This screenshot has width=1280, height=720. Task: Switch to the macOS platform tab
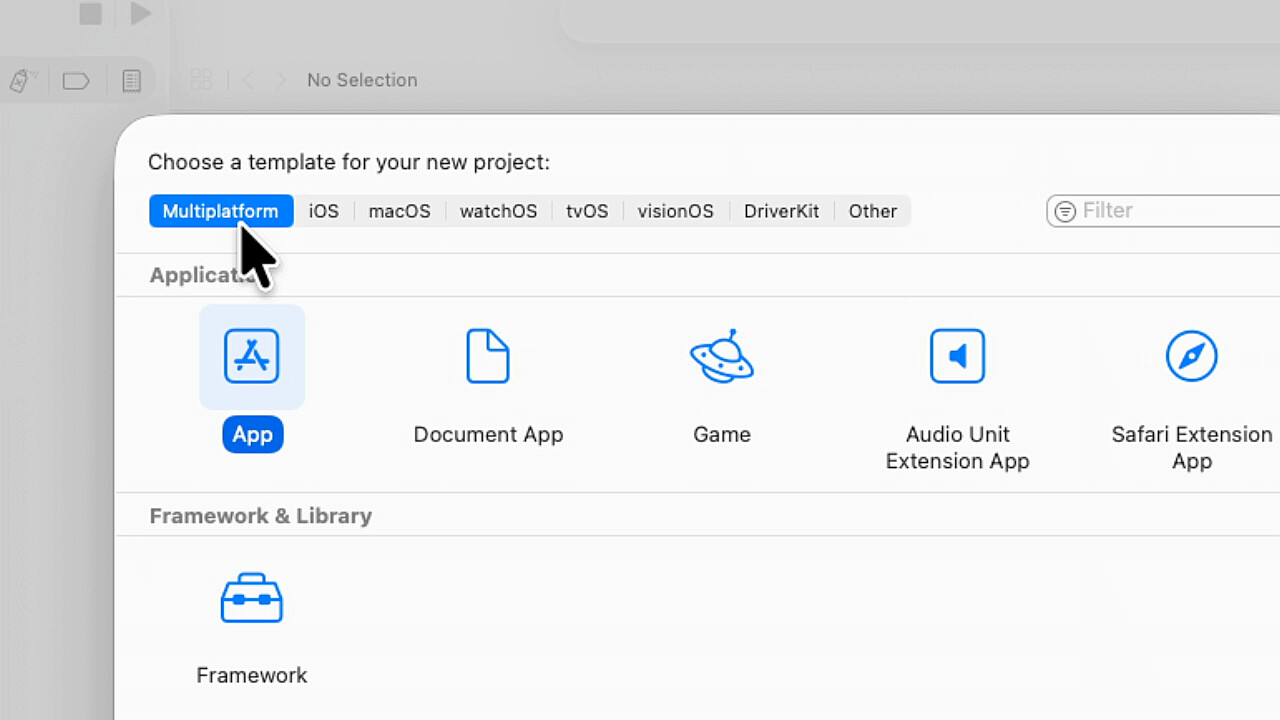click(x=399, y=211)
